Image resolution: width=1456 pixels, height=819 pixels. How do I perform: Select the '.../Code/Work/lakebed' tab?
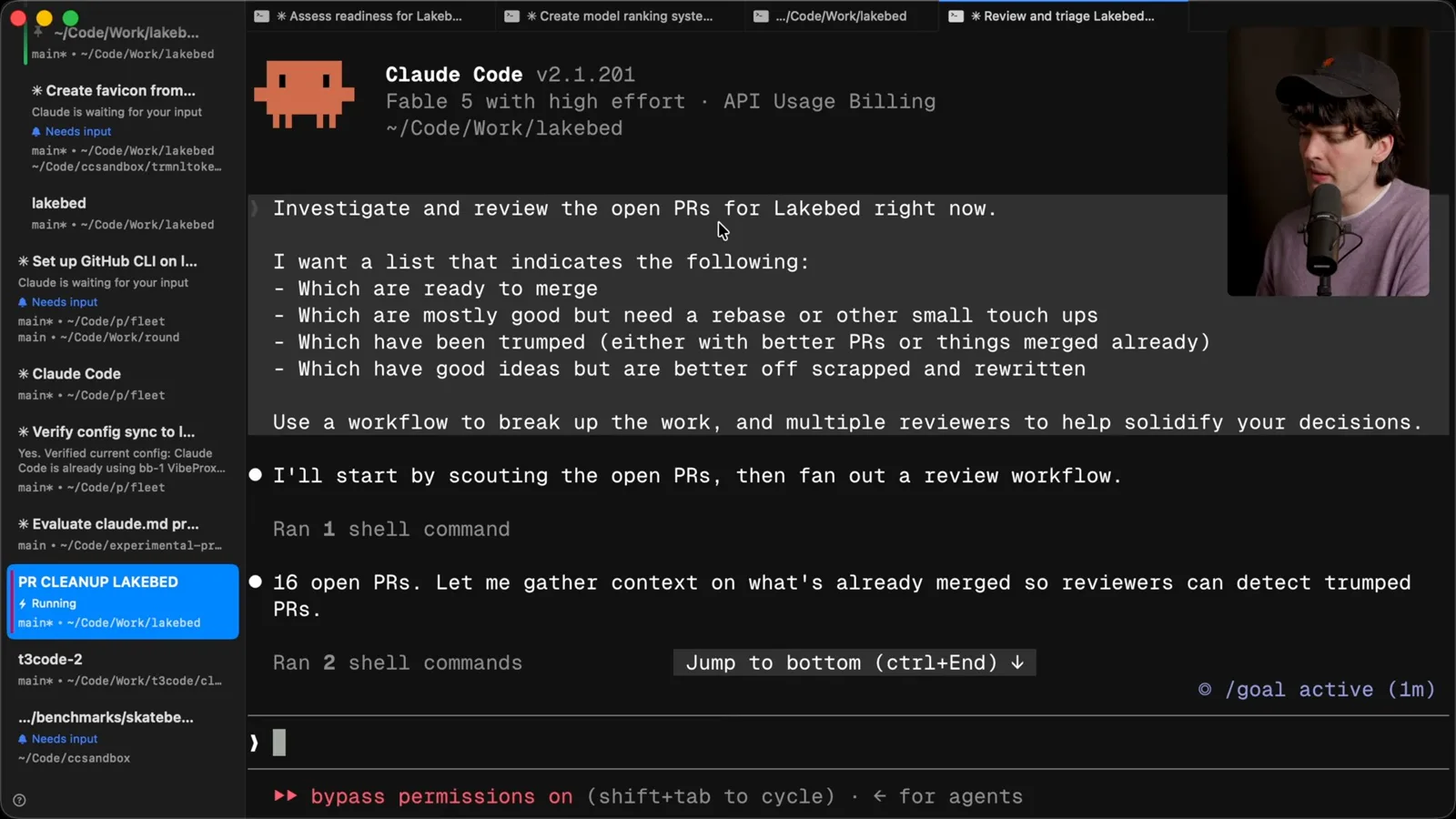[841, 15]
